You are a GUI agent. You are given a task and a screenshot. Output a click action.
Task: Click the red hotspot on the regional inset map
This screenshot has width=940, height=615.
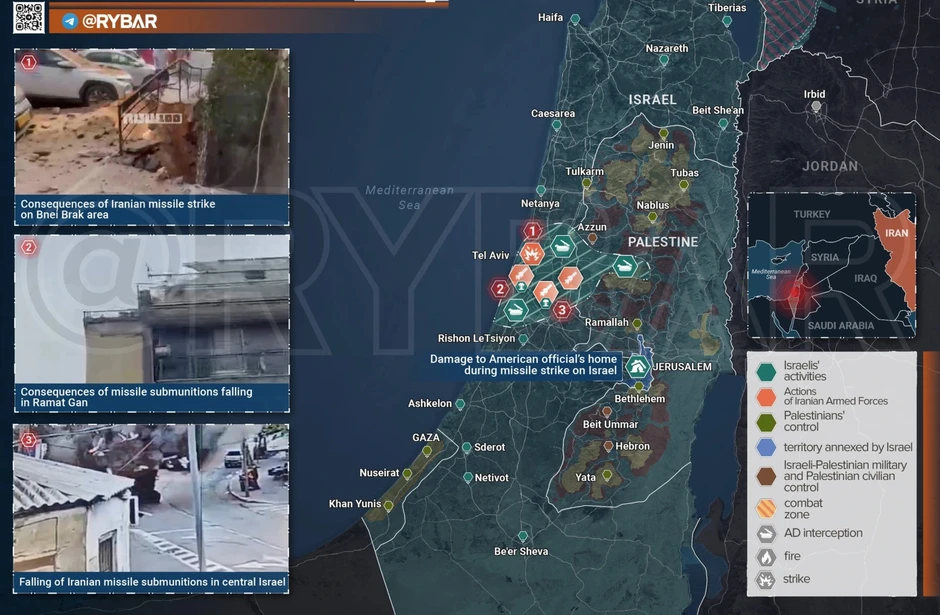click(x=795, y=293)
